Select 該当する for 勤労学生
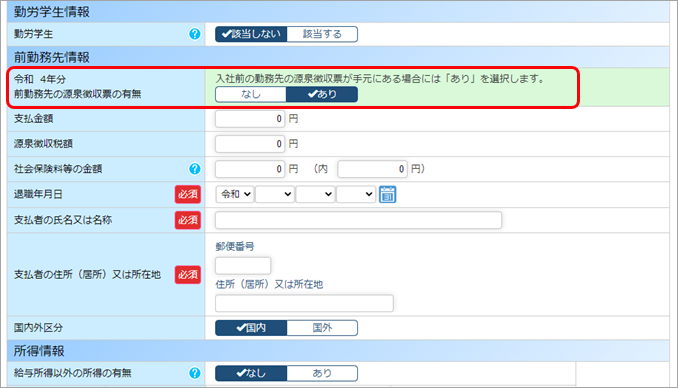The image size is (678, 388). pos(322,34)
